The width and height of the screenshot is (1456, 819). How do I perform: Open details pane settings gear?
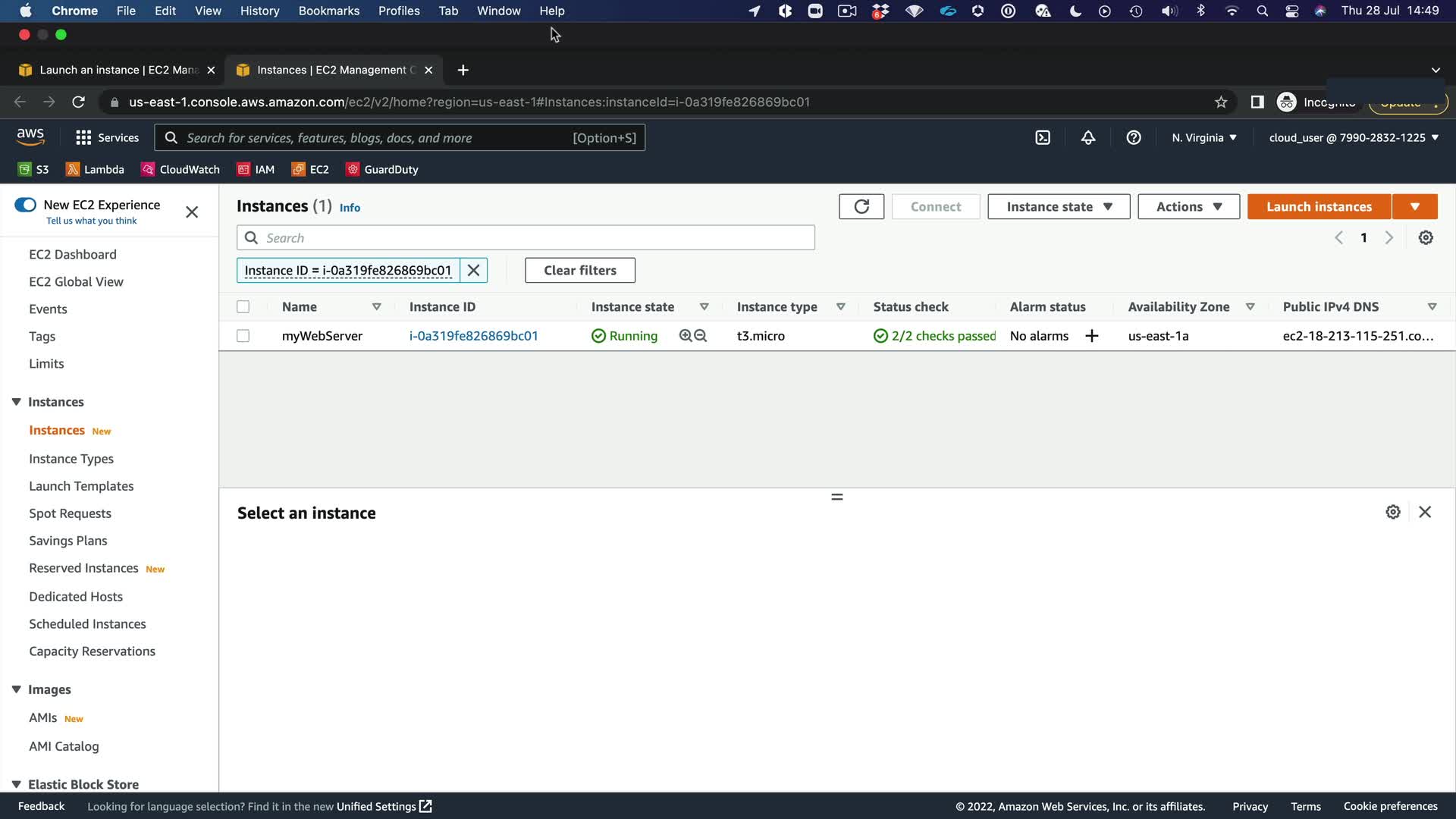pos(1393,512)
